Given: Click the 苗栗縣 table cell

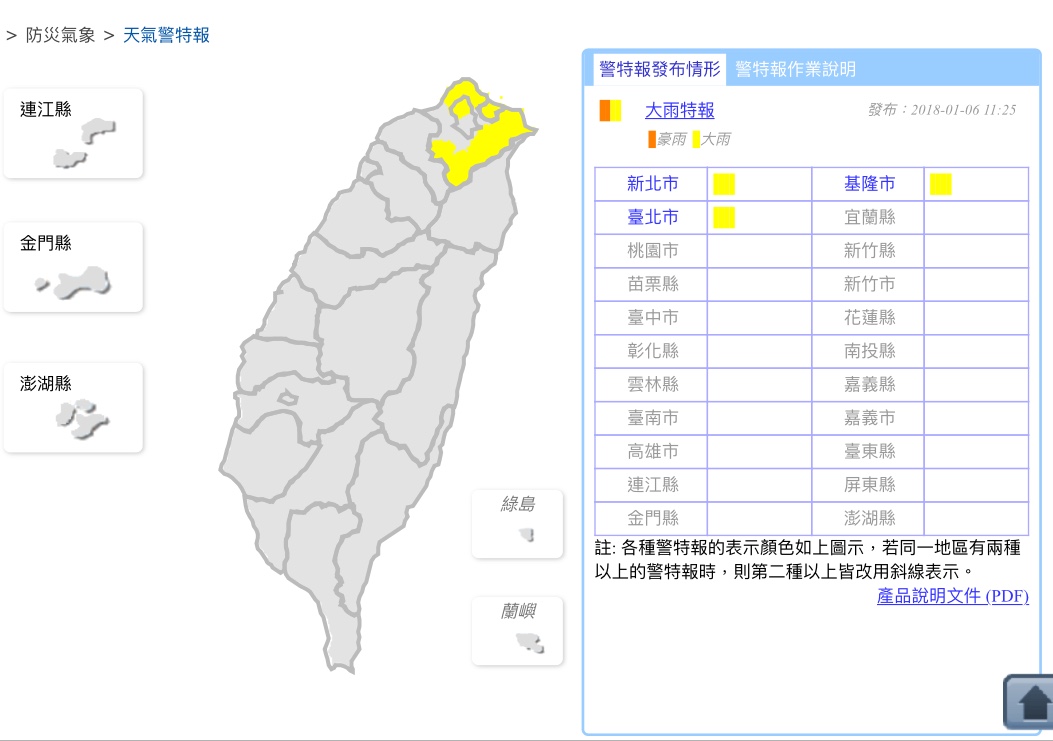Looking at the screenshot, I should pos(652,284).
